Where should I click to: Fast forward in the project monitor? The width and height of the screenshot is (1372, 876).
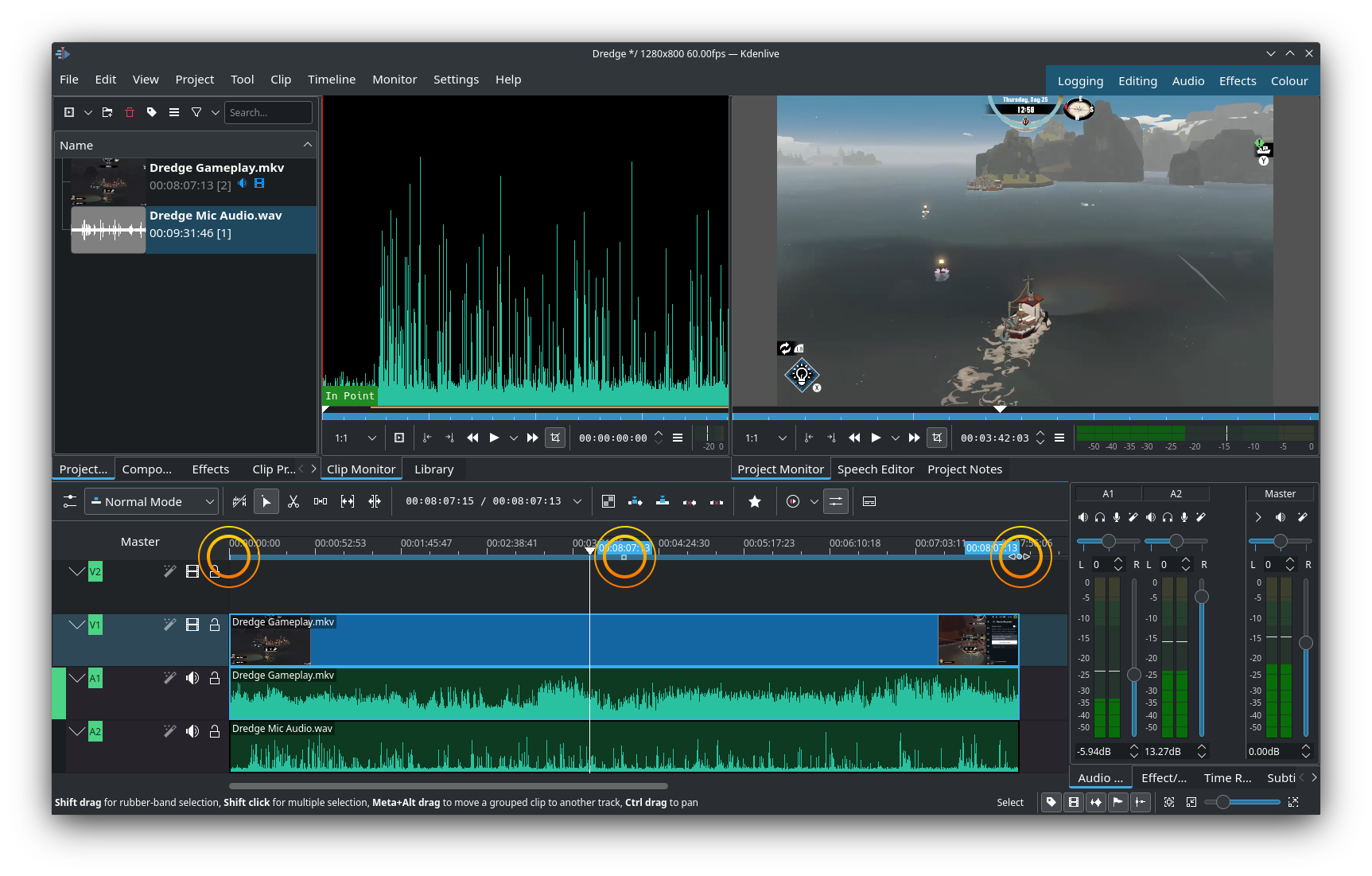pos(915,438)
